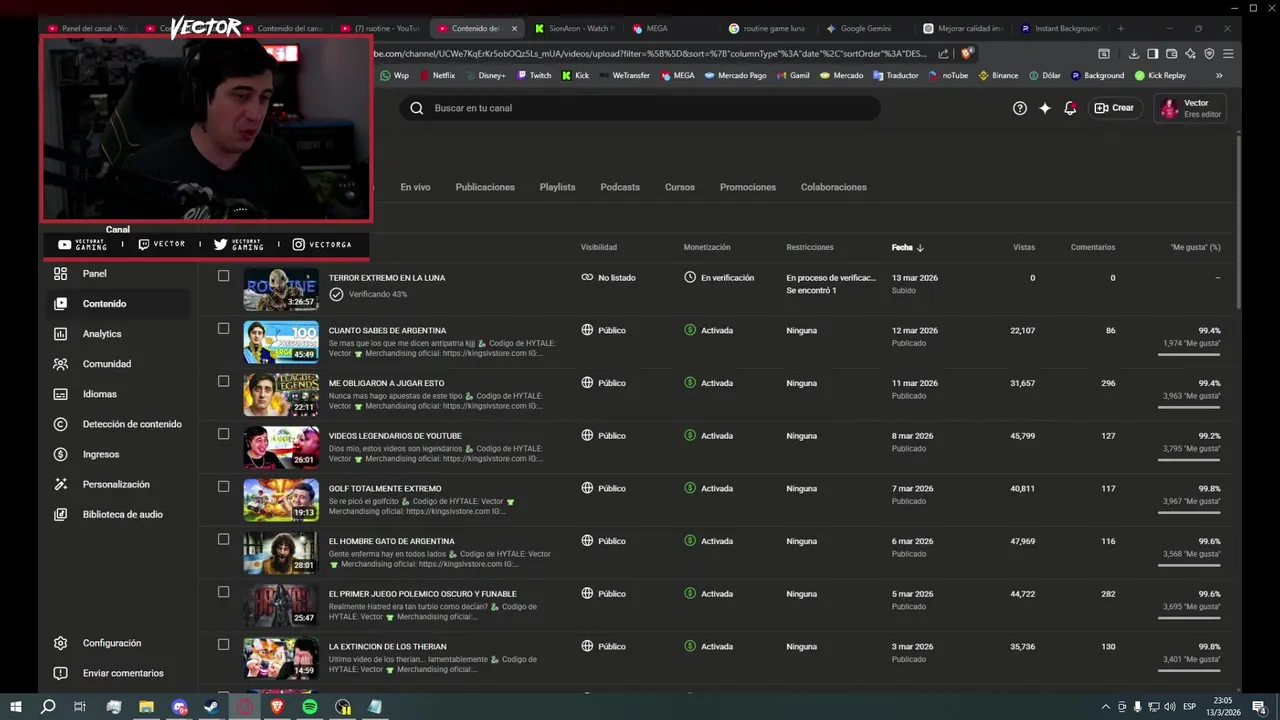Select checkbox for ME OBLIGARON A JUGAR ESTO
The image size is (1280, 720).
(223, 381)
